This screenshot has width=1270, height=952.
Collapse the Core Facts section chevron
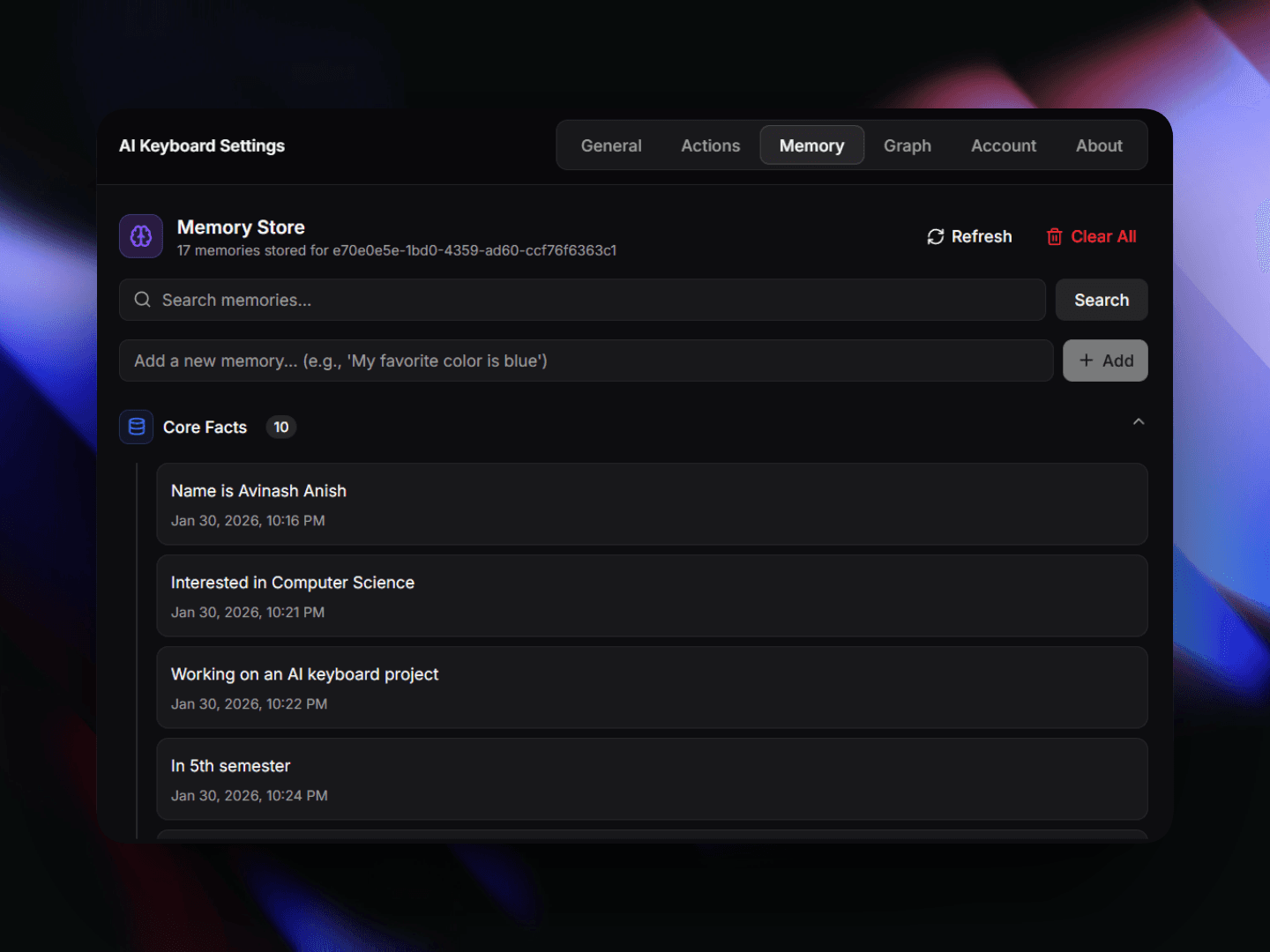1138,422
